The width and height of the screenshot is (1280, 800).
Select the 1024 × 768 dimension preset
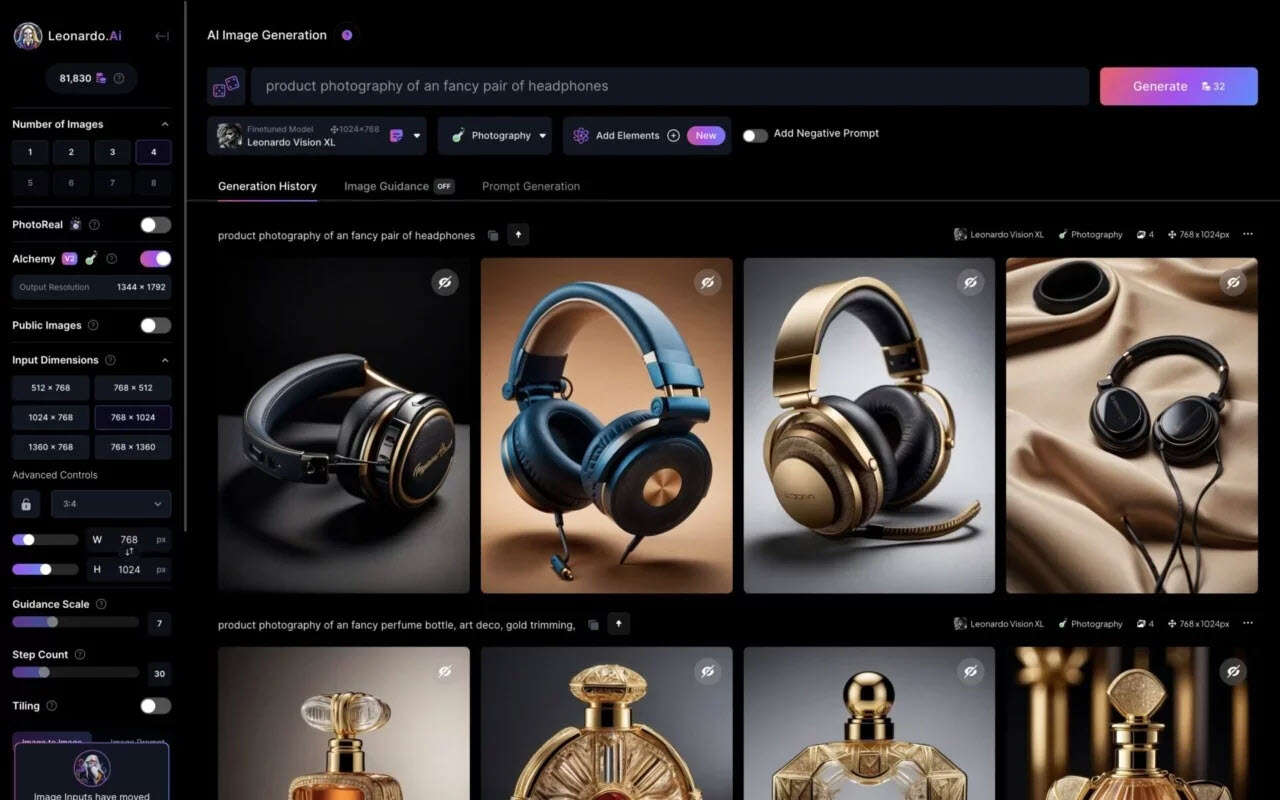50,417
